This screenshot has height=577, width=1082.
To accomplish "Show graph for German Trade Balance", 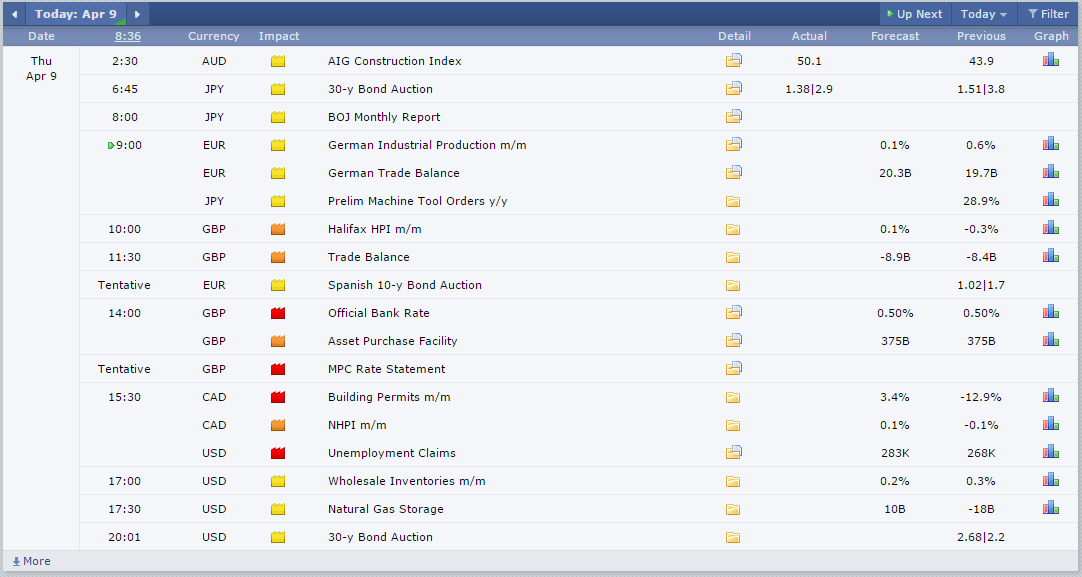I will pos(1051,172).
